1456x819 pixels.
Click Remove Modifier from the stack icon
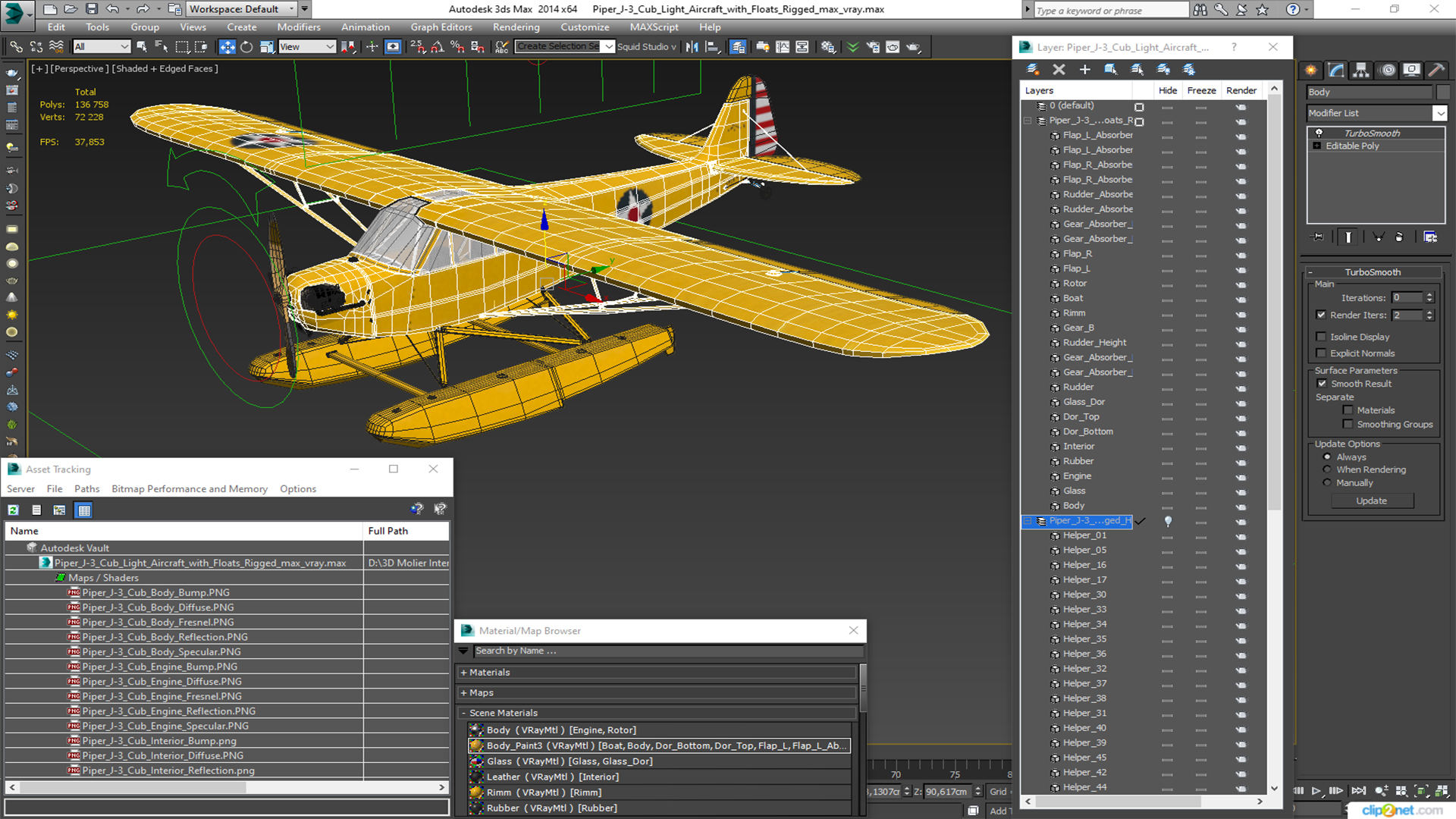click(1399, 237)
